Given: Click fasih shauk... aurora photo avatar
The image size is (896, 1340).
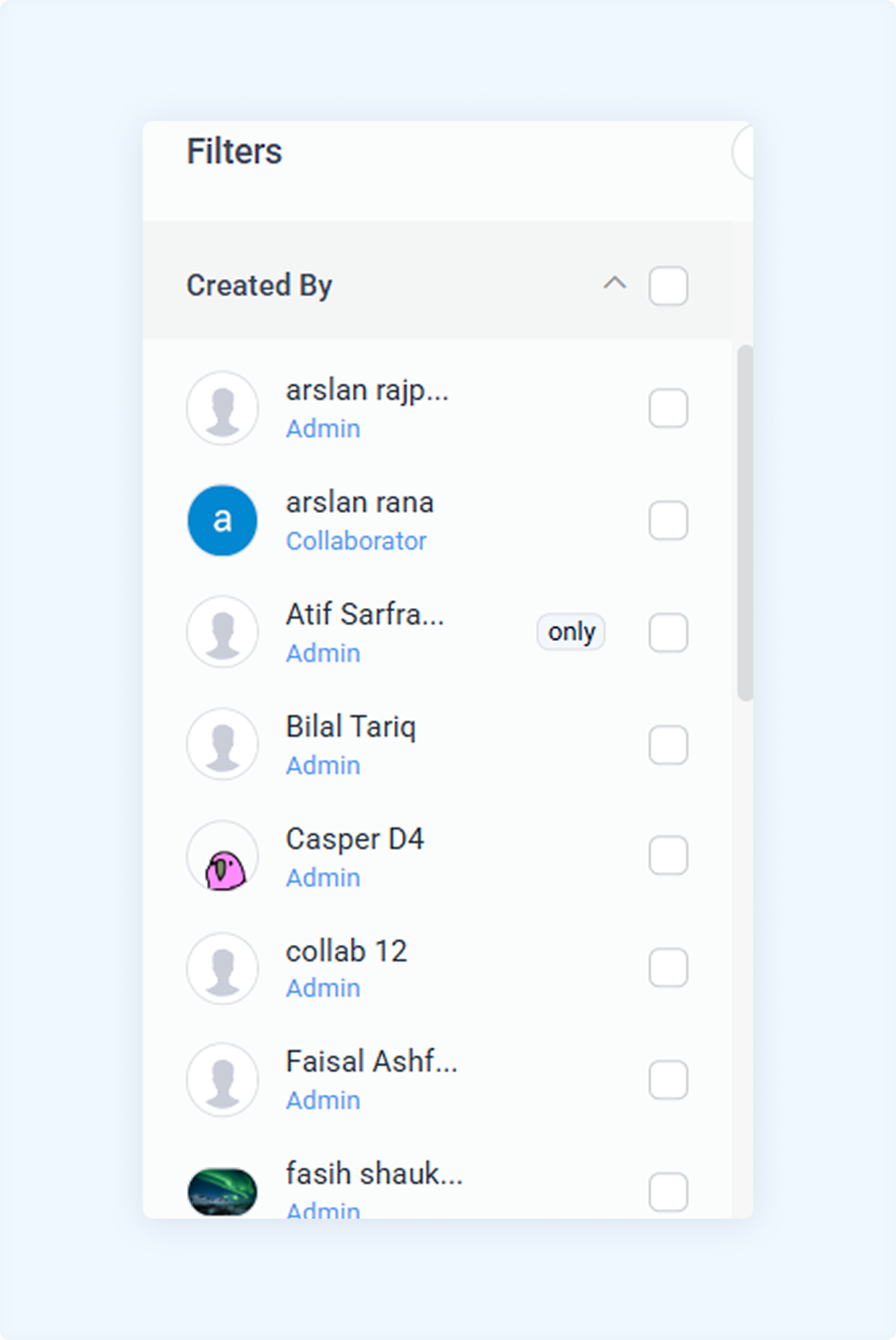Looking at the screenshot, I should point(222,1192).
